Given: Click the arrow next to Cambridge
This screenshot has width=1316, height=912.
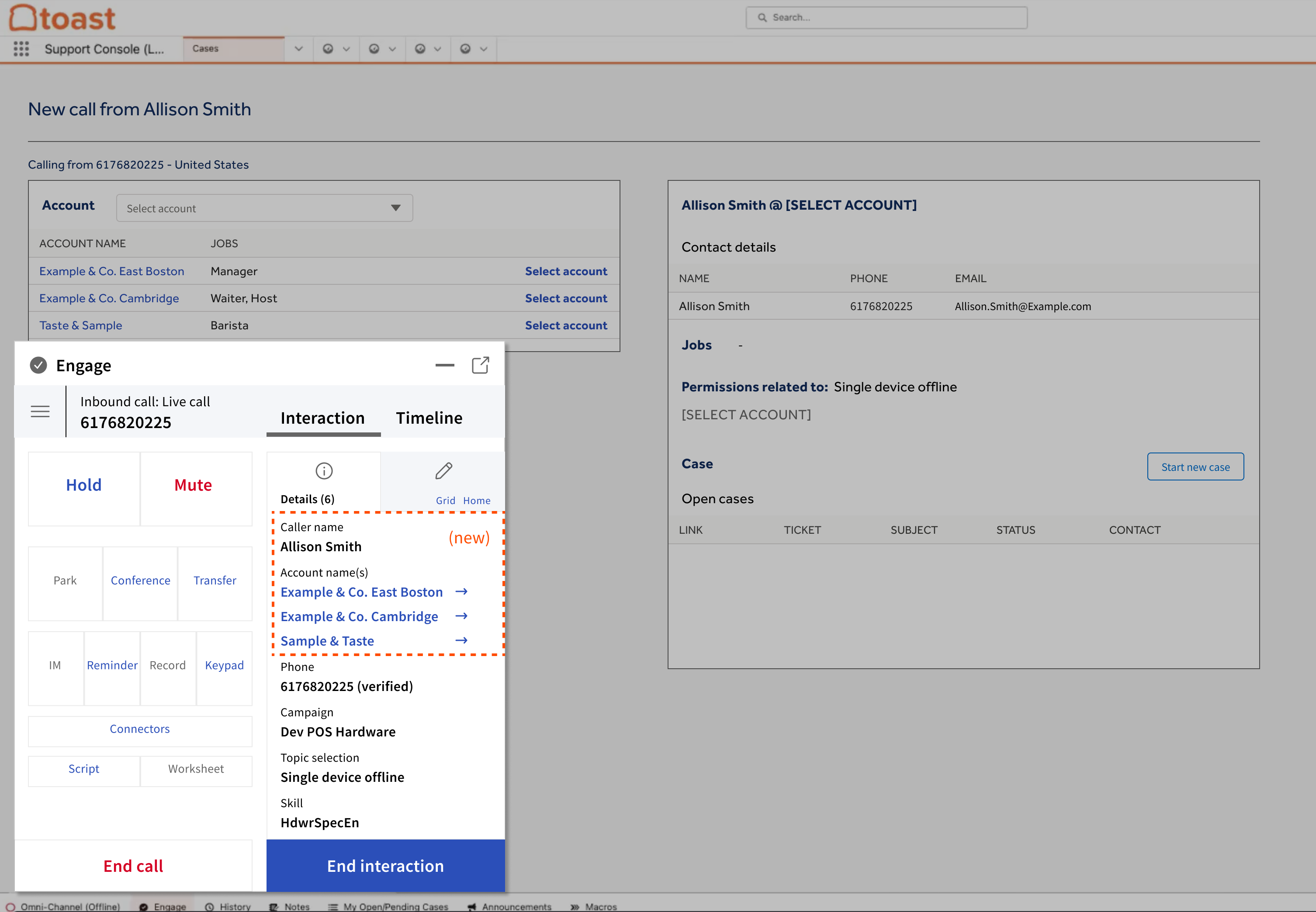Looking at the screenshot, I should (461, 616).
